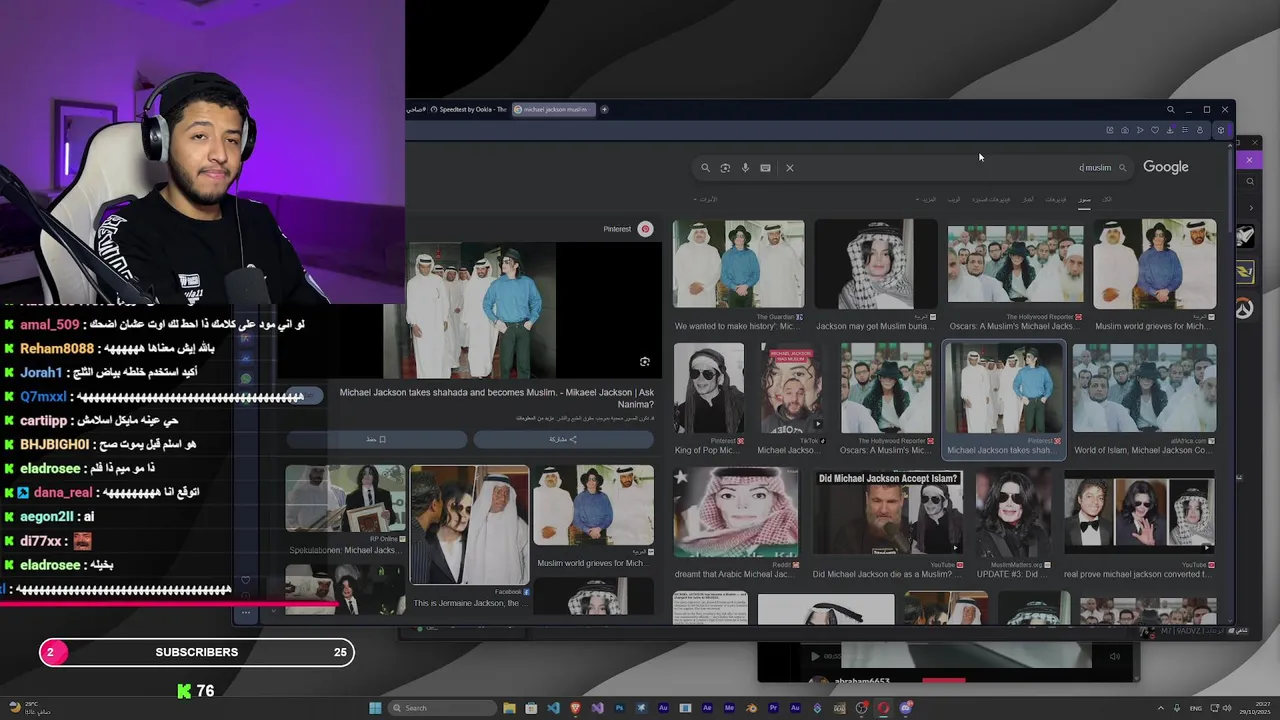Switch to the News search tab

pos(1028,199)
